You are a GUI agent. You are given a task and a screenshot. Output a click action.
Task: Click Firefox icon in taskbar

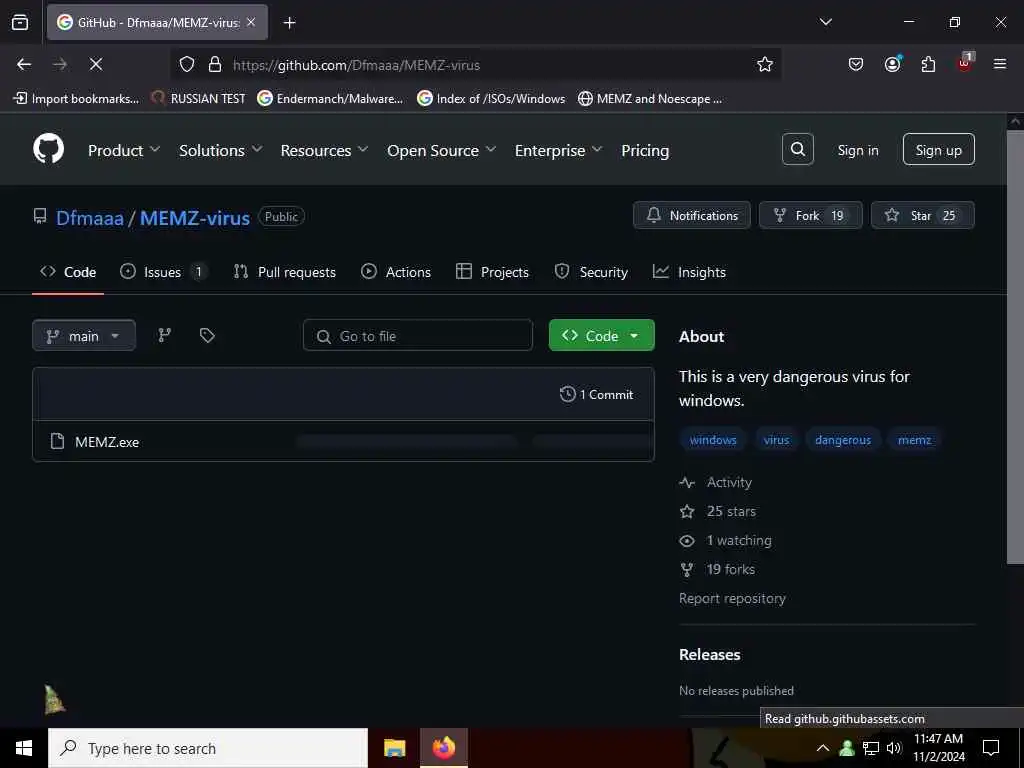tap(443, 748)
